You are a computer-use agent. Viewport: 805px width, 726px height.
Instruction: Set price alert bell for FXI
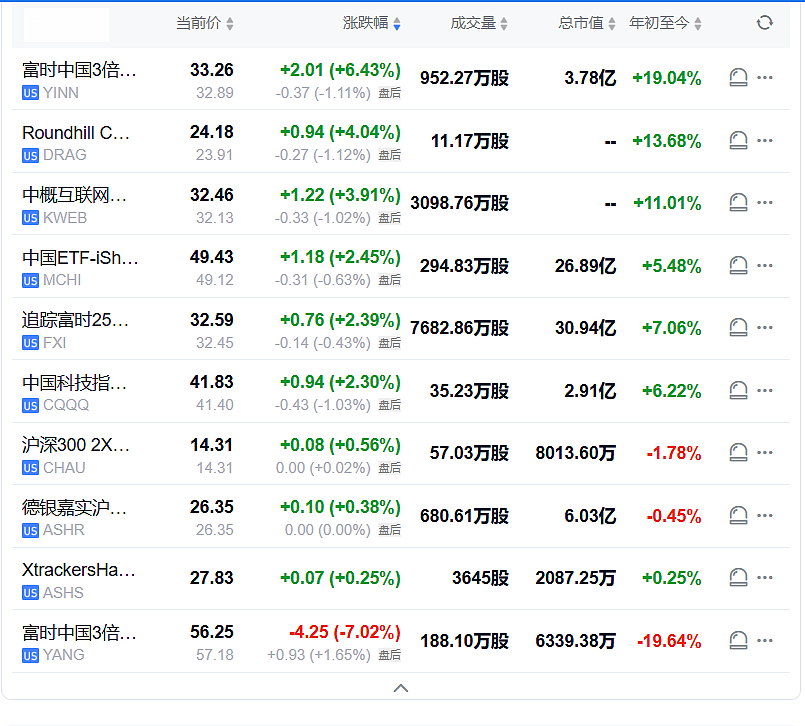(738, 328)
